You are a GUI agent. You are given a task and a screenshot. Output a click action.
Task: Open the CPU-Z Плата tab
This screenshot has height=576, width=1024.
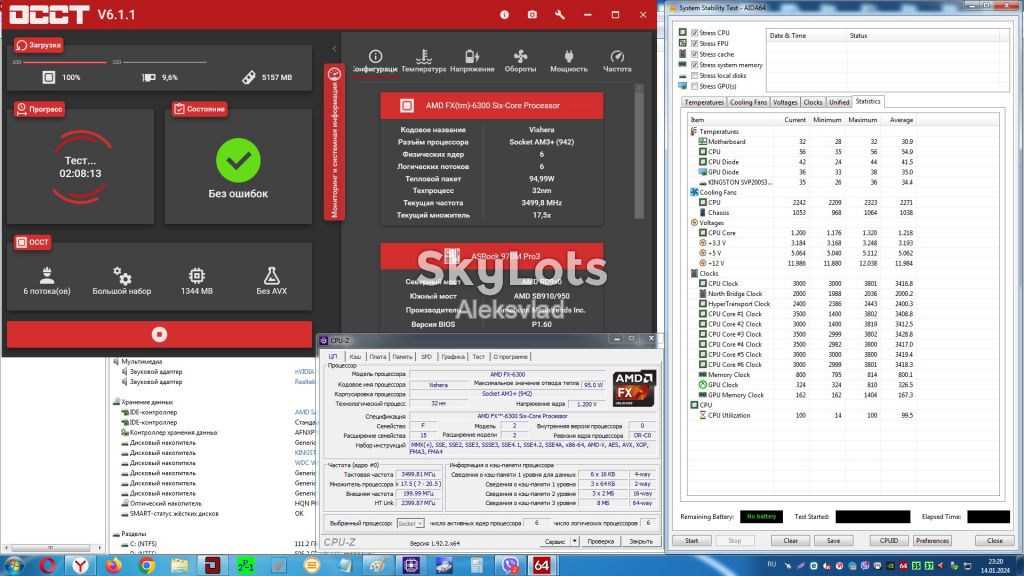[377, 357]
